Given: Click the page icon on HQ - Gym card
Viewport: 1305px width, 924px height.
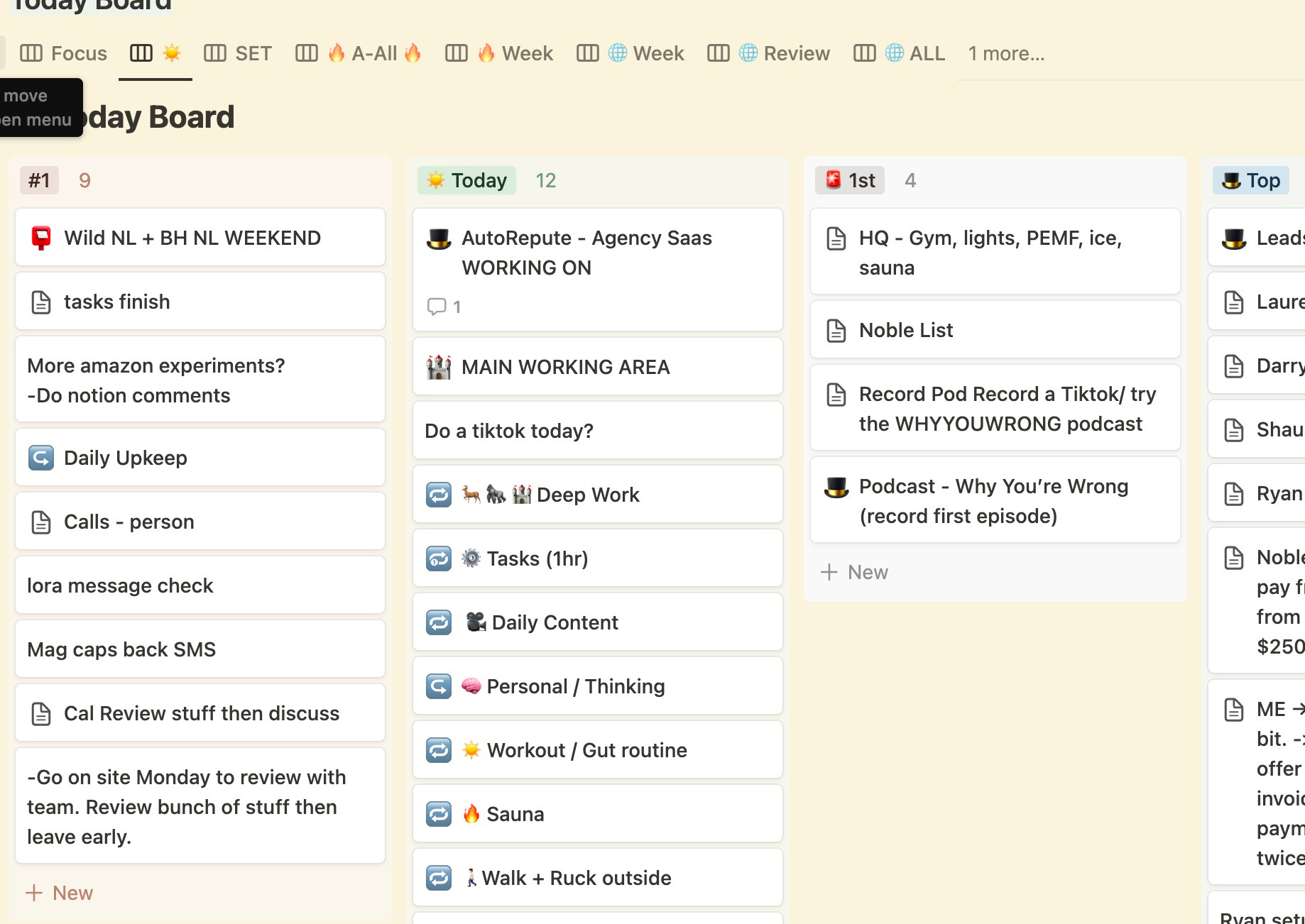Looking at the screenshot, I should (x=836, y=238).
